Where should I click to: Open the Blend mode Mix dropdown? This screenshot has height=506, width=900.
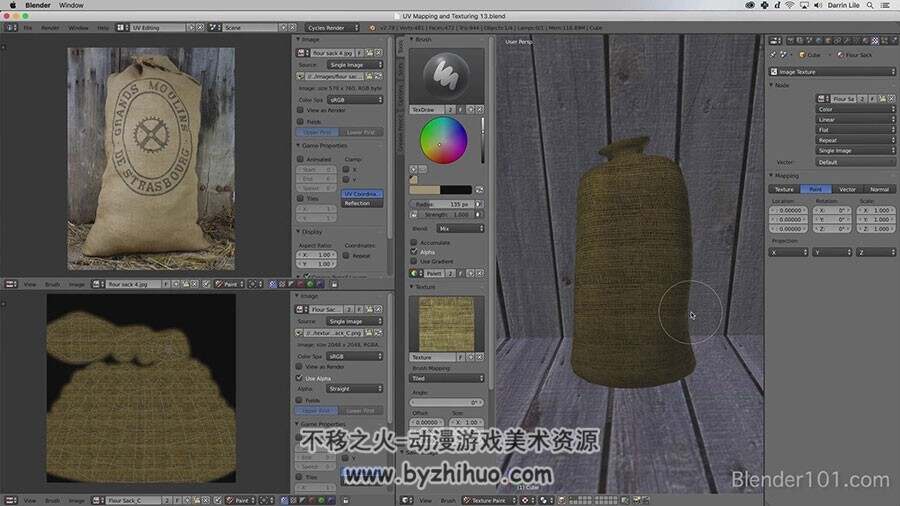coord(460,228)
